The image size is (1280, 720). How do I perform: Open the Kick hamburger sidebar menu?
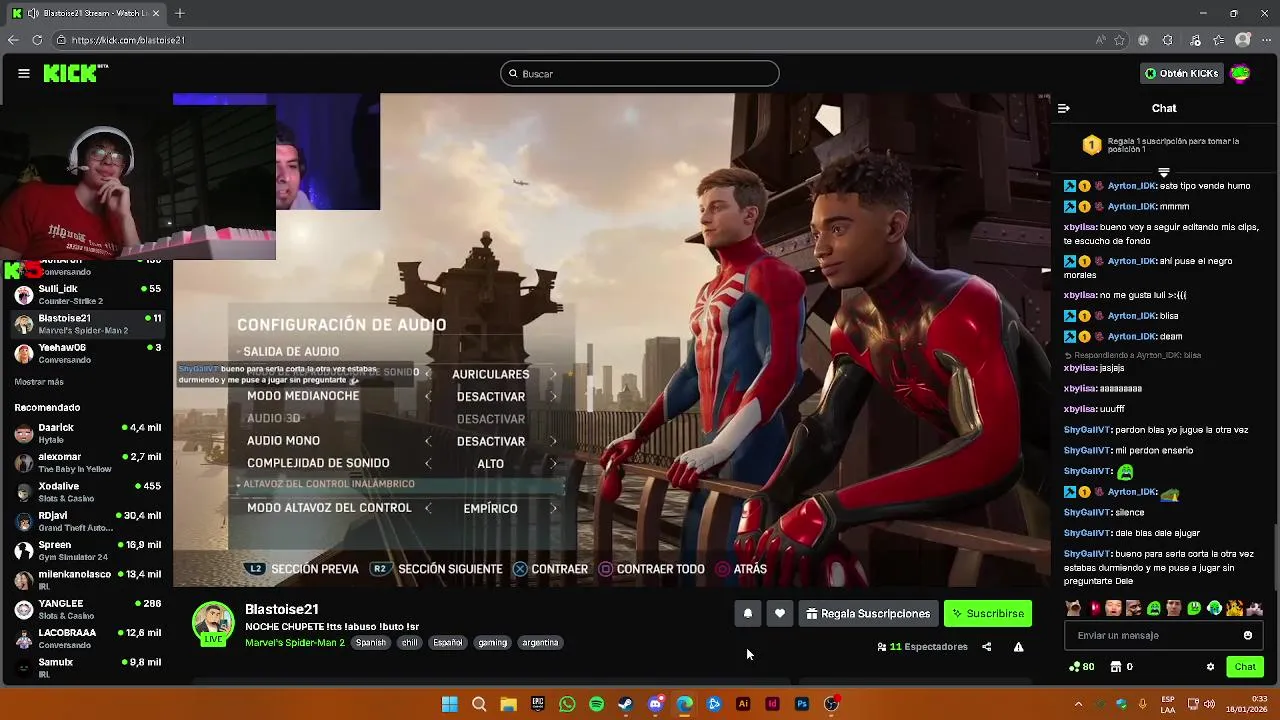pyautogui.click(x=23, y=73)
